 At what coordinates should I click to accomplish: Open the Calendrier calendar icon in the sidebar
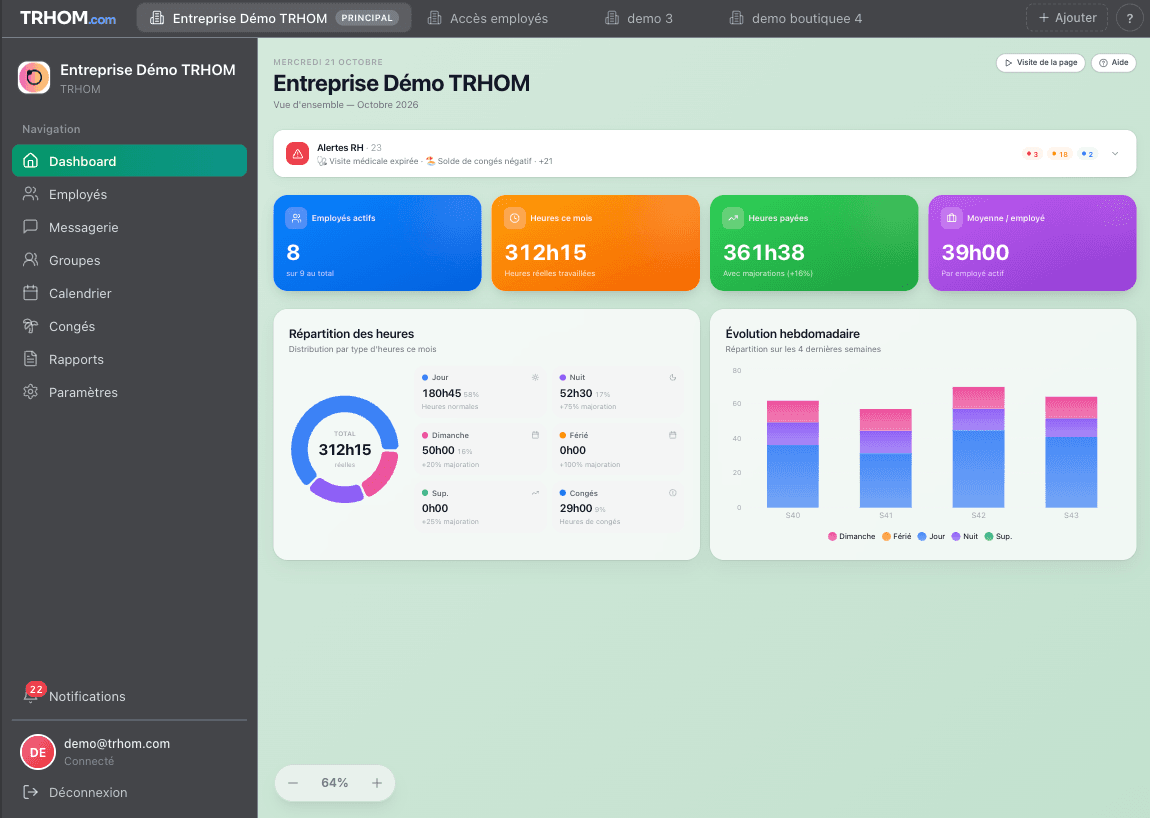30,293
